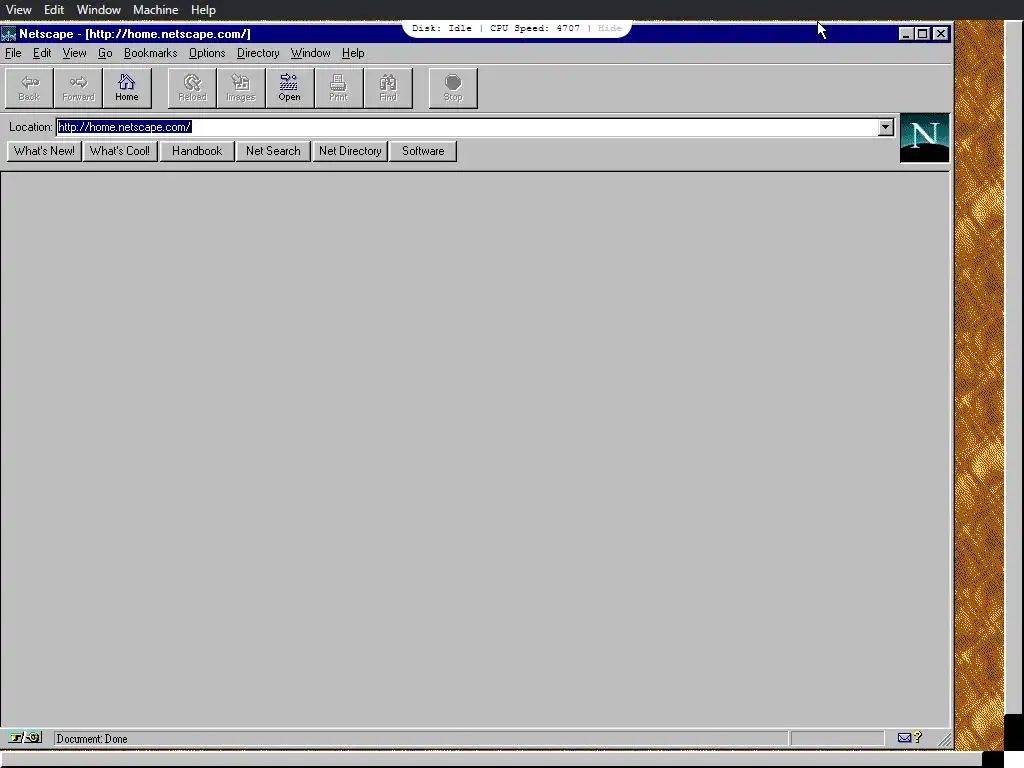Click the Images toolbar button
1024x768 pixels.
[241, 88]
